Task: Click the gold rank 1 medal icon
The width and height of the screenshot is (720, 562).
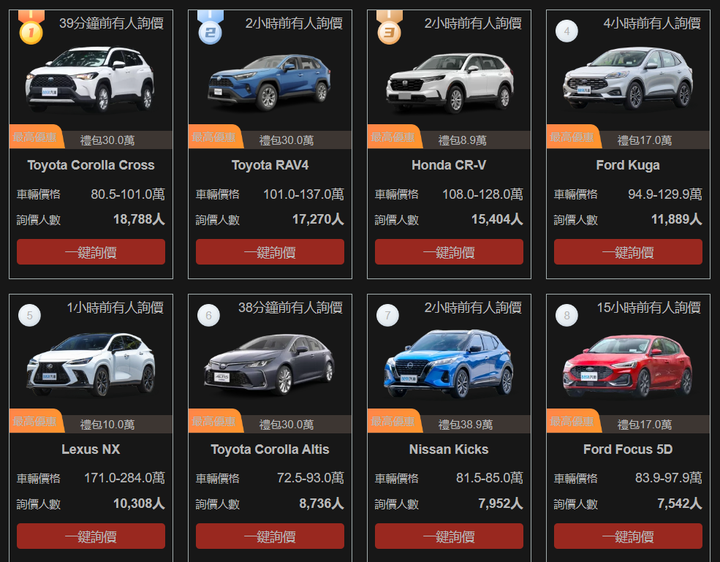Action: point(31,28)
